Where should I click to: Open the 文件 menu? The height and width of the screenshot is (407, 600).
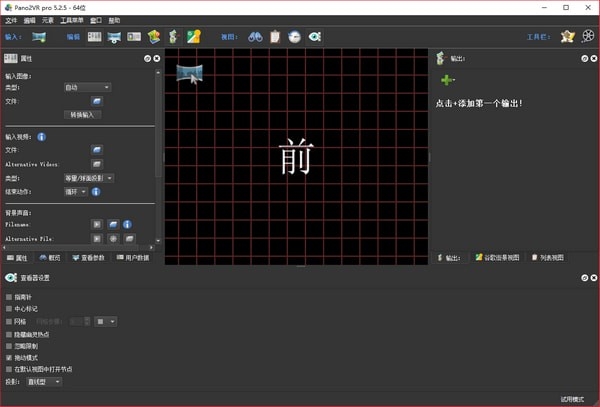click(11, 20)
